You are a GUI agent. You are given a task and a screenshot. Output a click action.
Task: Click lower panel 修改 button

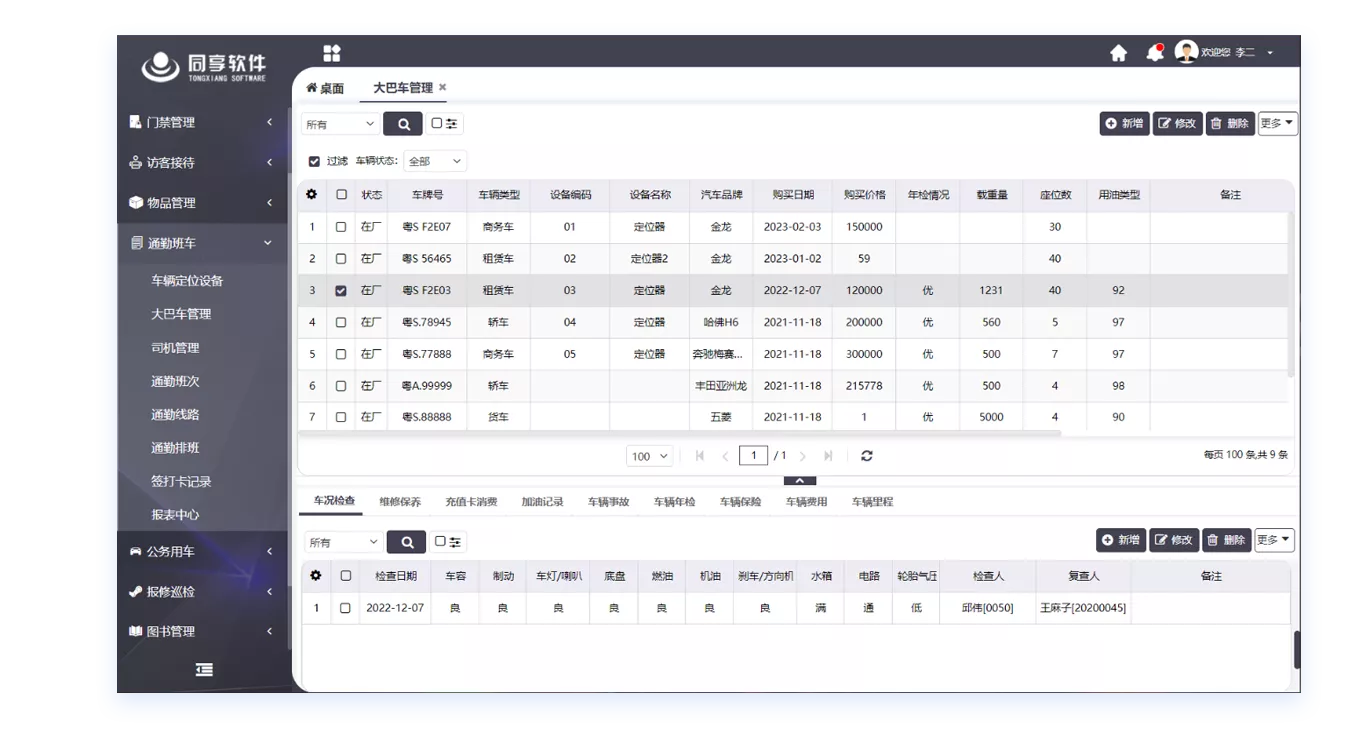click(1174, 540)
